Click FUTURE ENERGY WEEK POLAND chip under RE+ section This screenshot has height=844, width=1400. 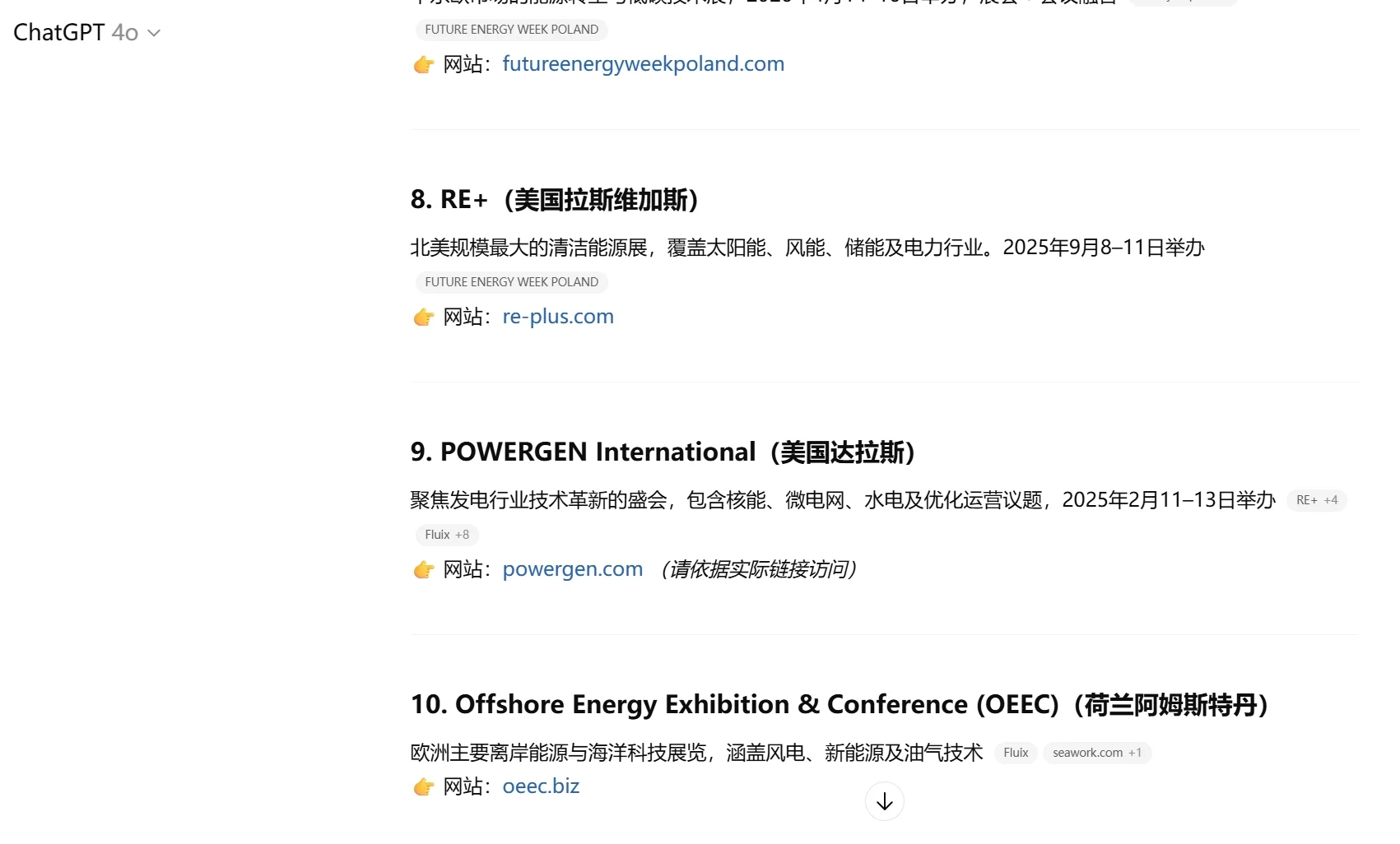pyautogui.click(x=512, y=282)
